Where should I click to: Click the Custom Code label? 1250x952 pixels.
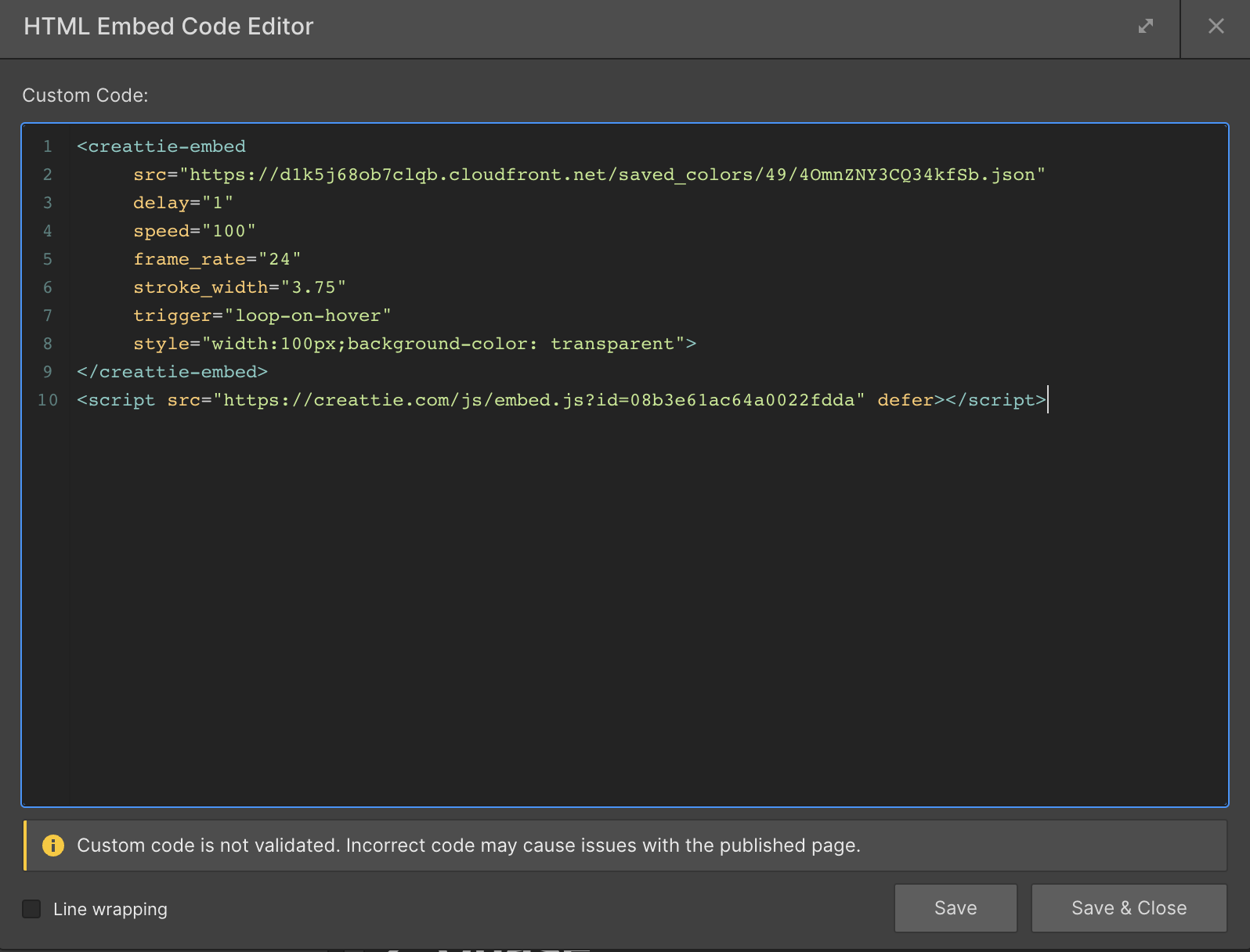[x=85, y=96]
